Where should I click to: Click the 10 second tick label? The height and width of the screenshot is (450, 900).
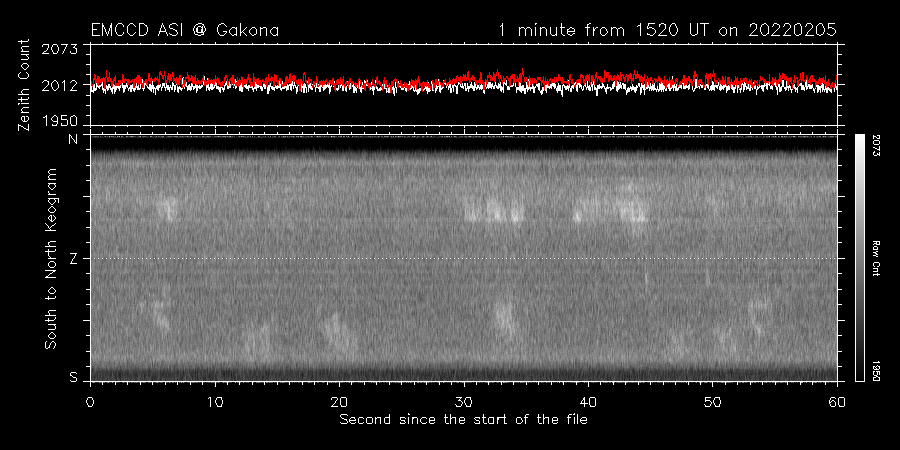pos(215,401)
